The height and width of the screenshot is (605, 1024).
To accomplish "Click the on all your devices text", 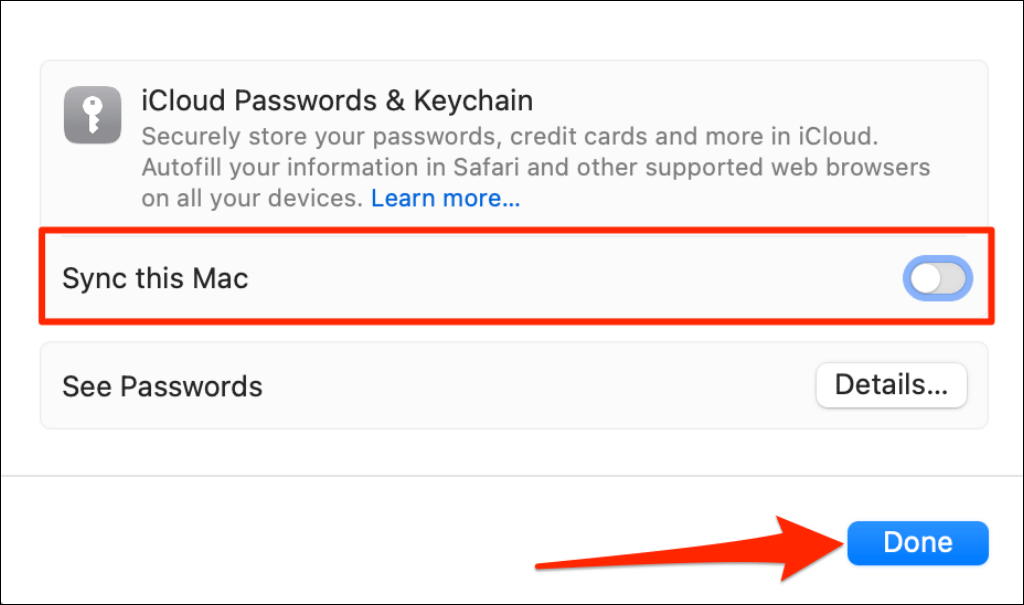I will pos(251,198).
